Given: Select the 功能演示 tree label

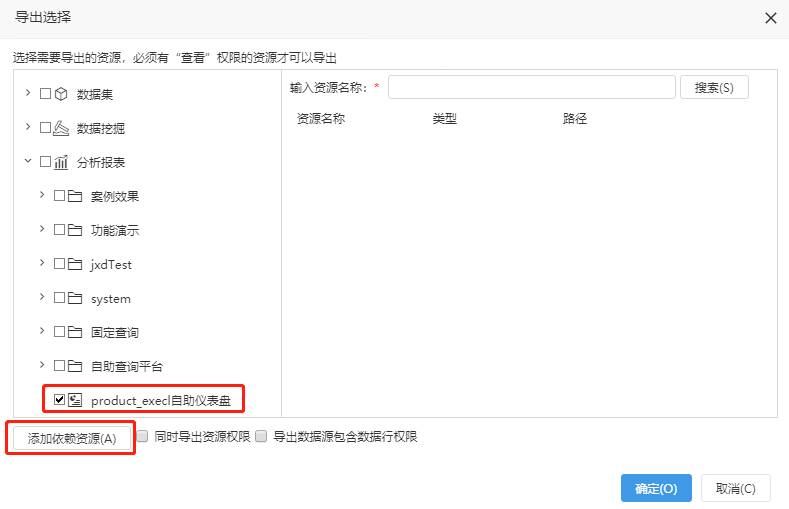Looking at the screenshot, I should click(x=115, y=231).
